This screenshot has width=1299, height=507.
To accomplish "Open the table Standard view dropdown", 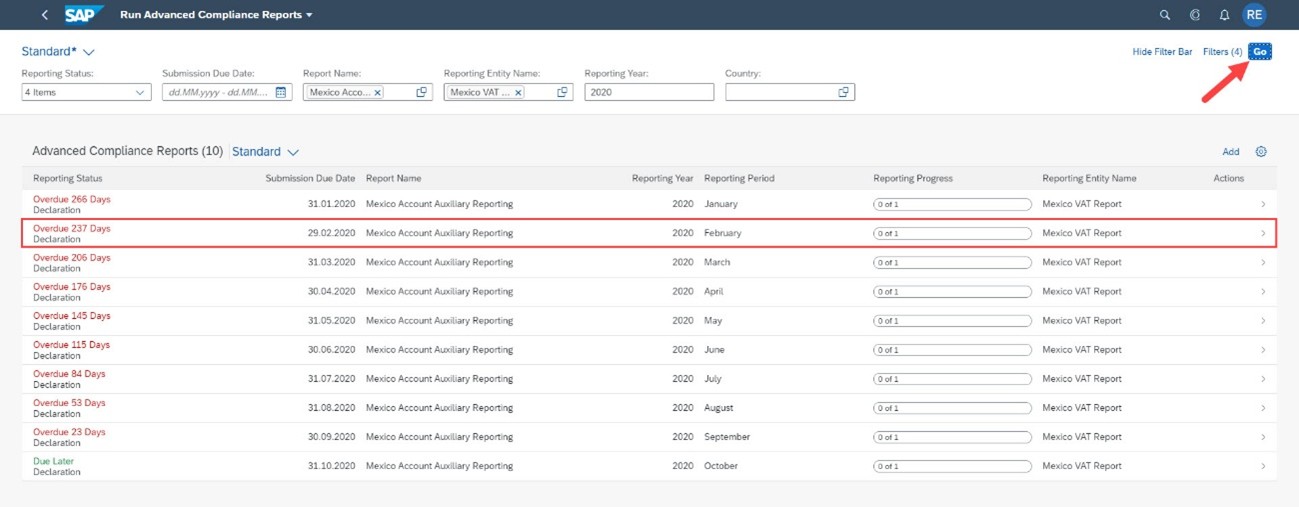I will pyautogui.click(x=292, y=152).
